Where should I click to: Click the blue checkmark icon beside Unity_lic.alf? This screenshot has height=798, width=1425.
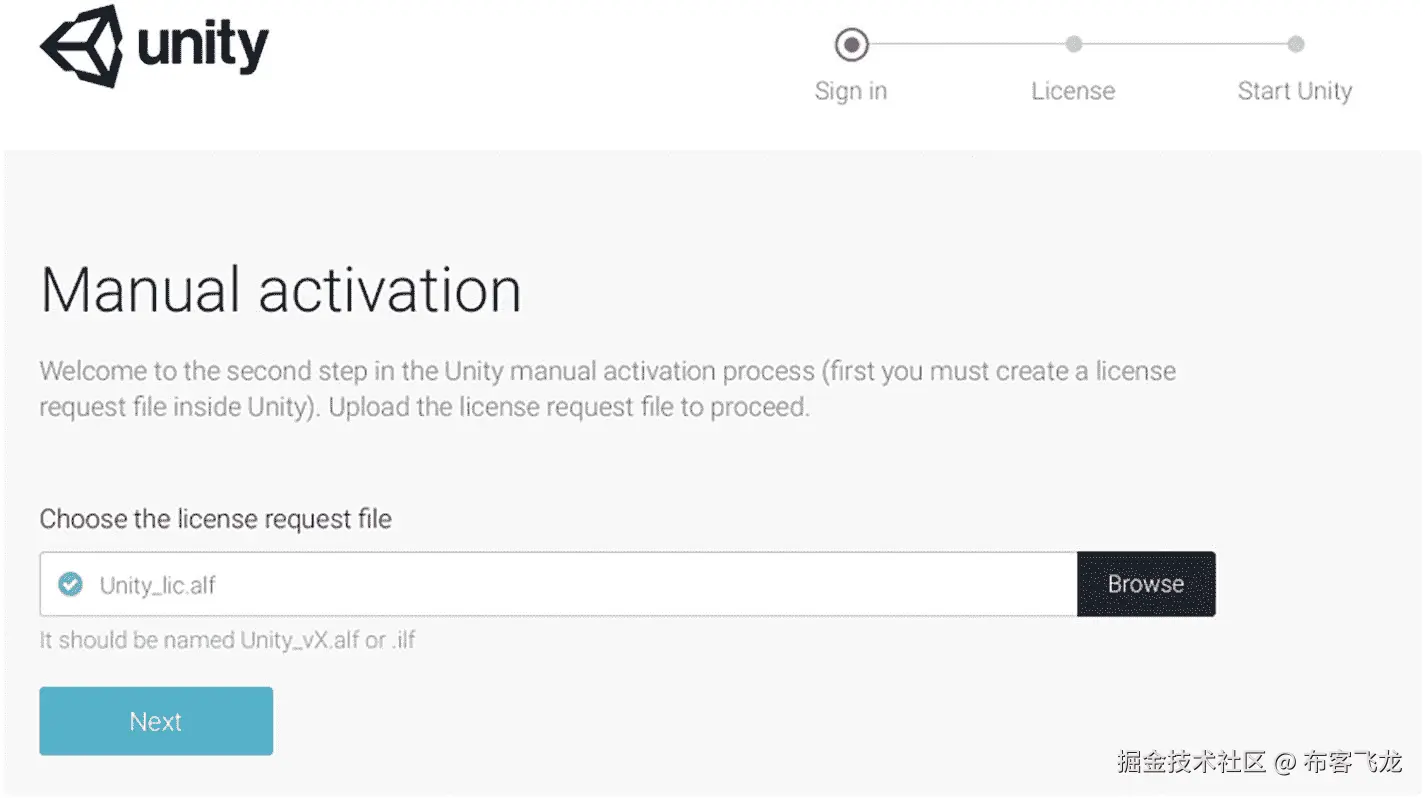[x=70, y=584]
